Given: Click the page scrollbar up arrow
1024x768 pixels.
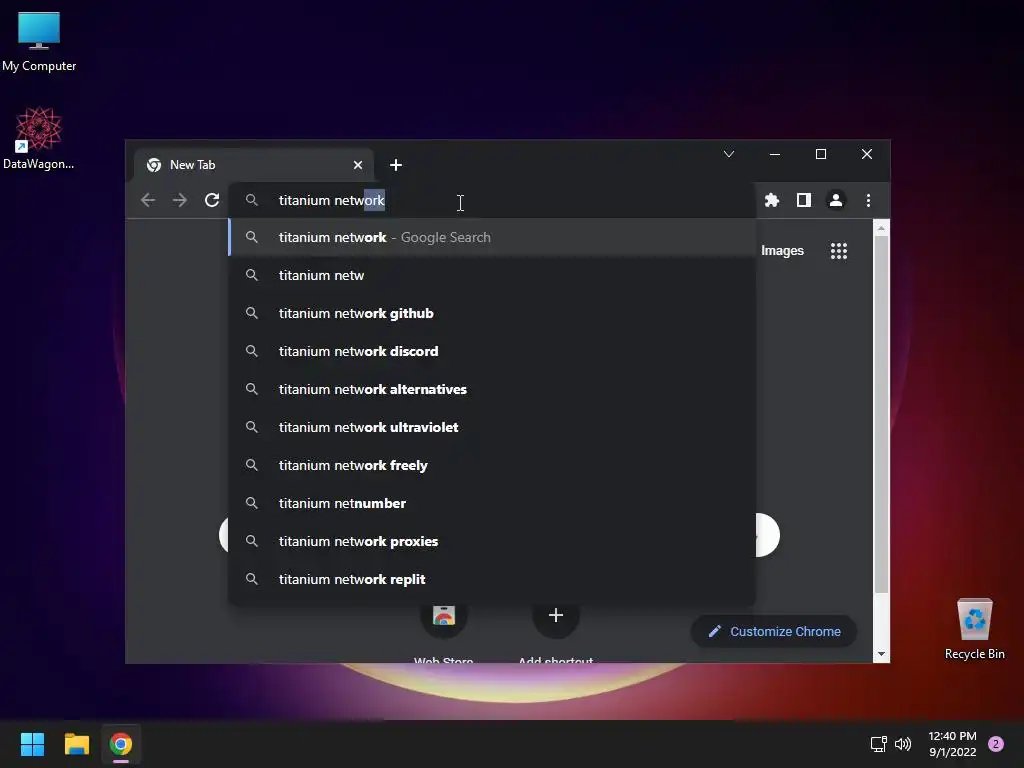Looking at the screenshot, I should click(881, 228).
